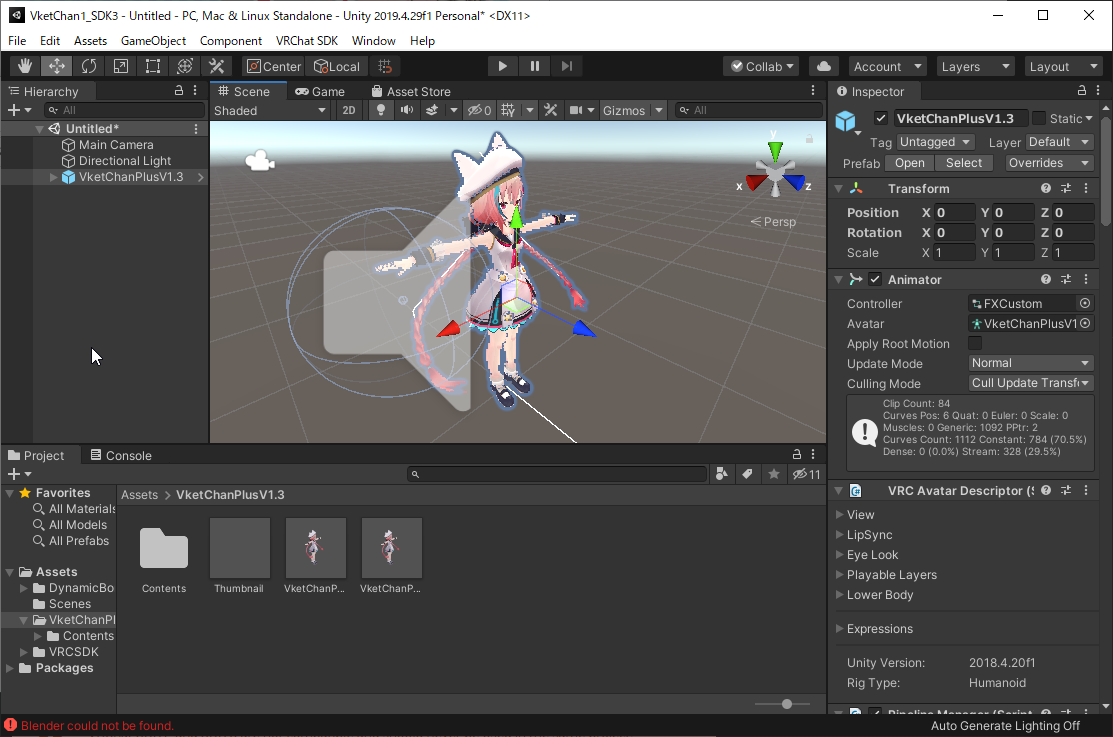The height and width of the screenshot is (737, 1113).
Task: Select the Contents folder thumbnail
Action: pyautogui.click(x=164, y=549)
